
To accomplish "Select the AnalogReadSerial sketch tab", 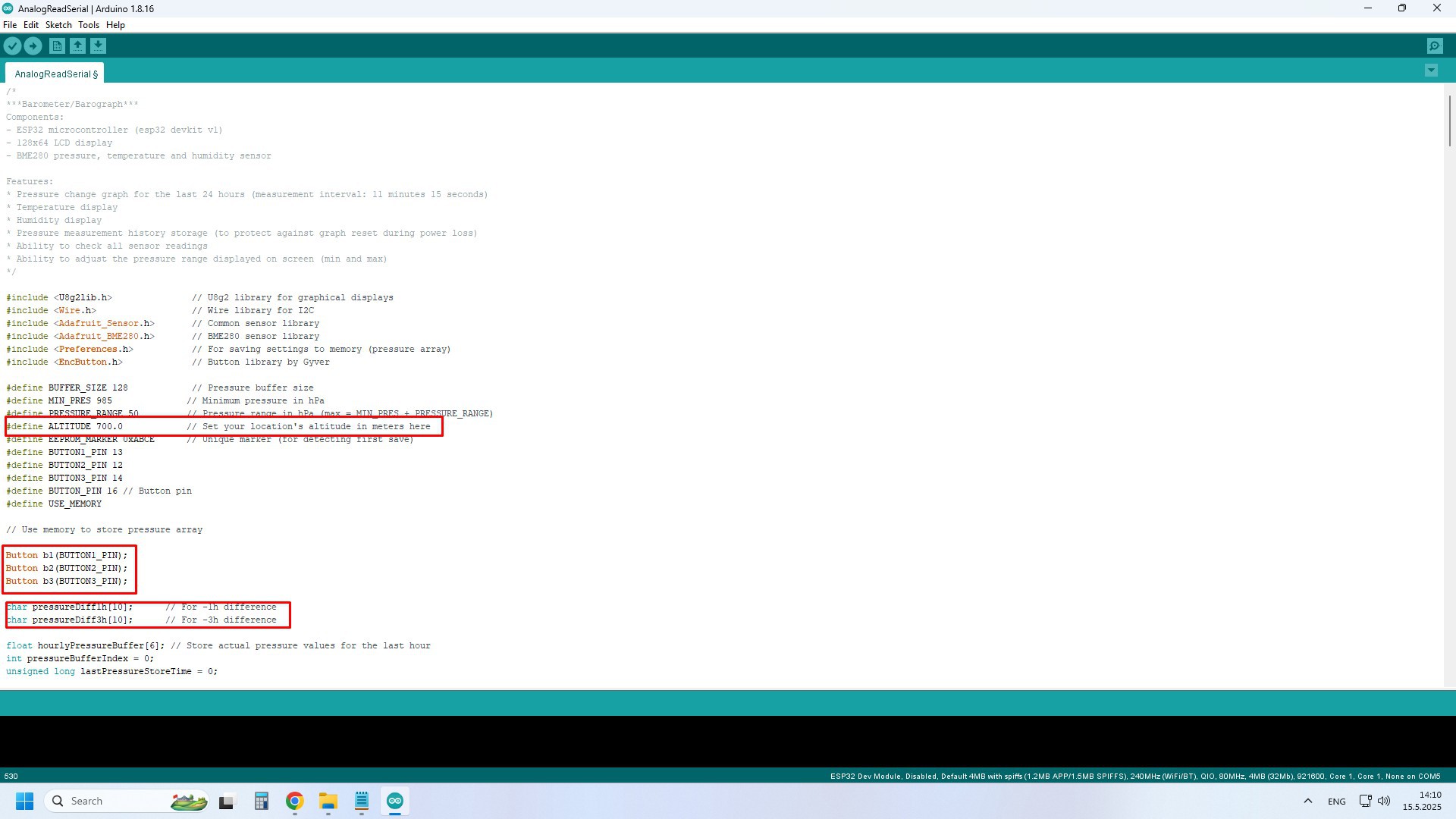I will [x=55, y=74].
